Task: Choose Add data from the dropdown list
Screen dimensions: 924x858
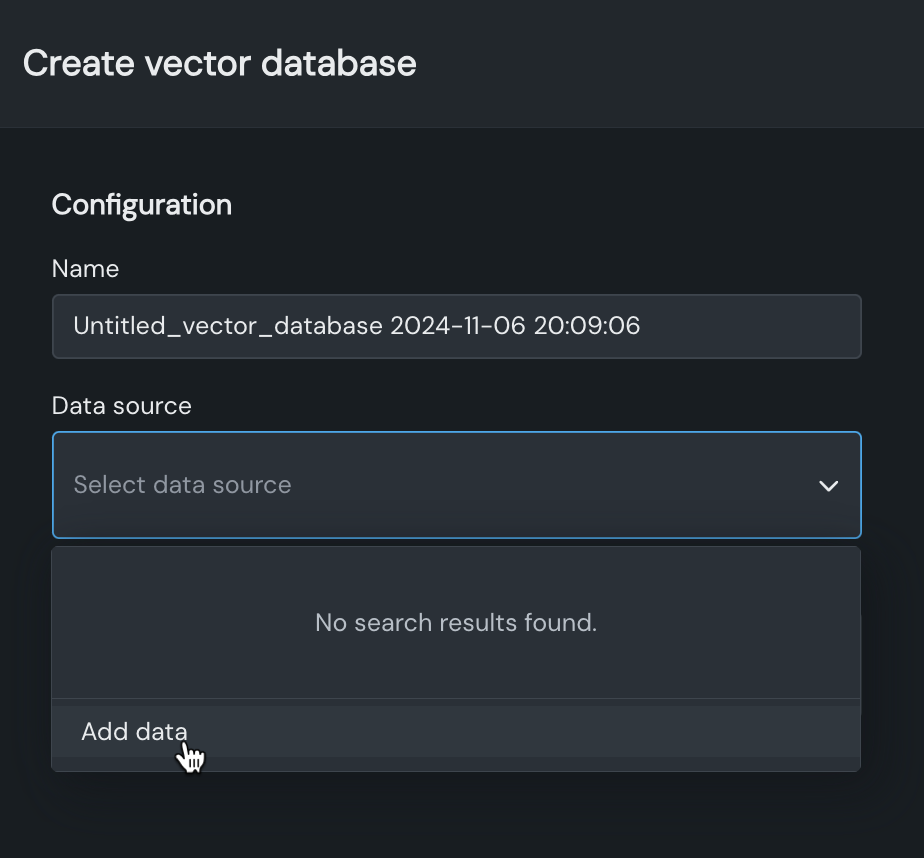Action: click(x=134, y=732)
